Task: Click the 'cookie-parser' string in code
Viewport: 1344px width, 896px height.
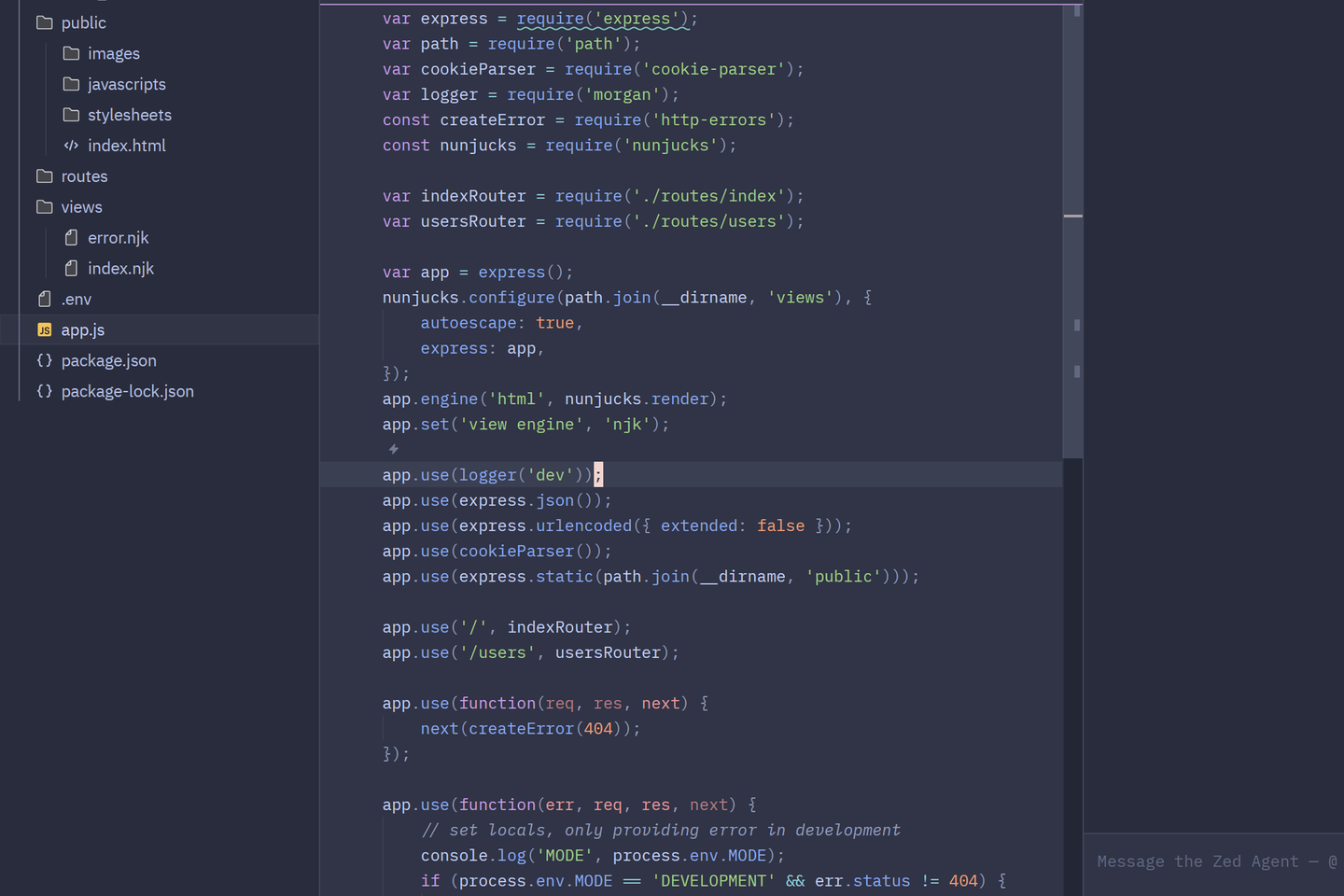Action: coord(713,69)
